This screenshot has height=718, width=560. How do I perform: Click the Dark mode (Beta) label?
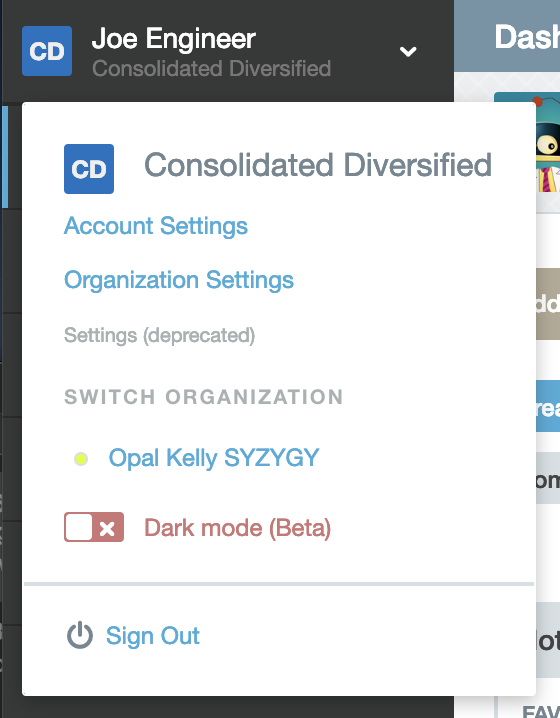[x=237, y=528]
